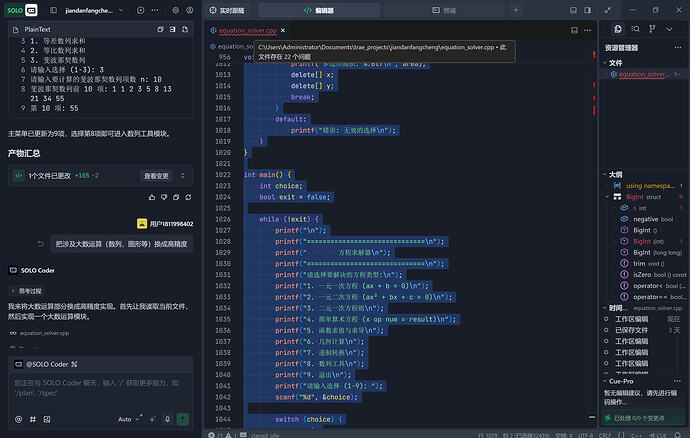690x438 pixels.
Task: Select 'operator<' outline entry
Action: click(653, 286)
